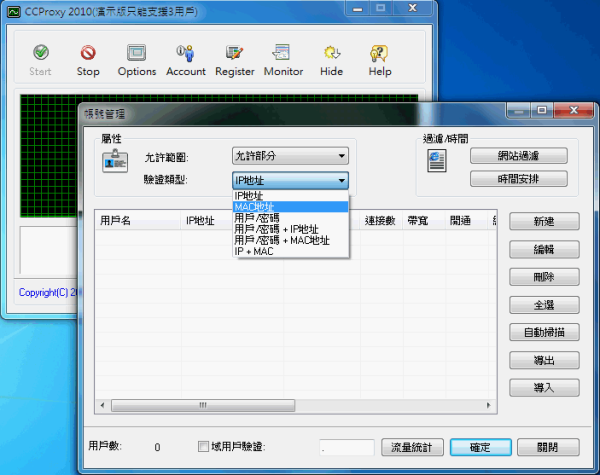Open Help from CCProxy toolbar
The height and width of the screenshot is (475, 600).
click(380, 60)
